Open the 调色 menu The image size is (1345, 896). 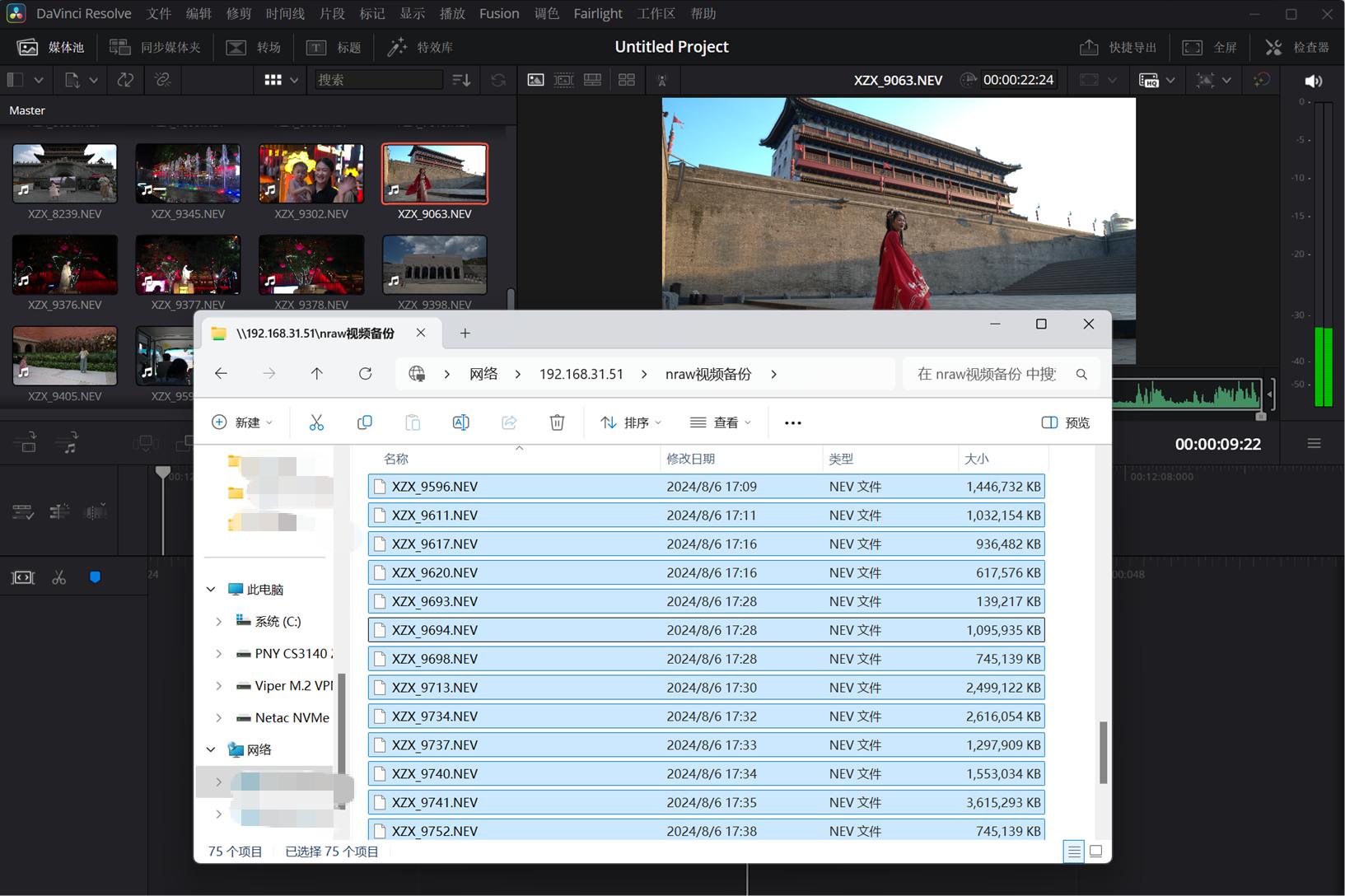click(x=546, y=13)
